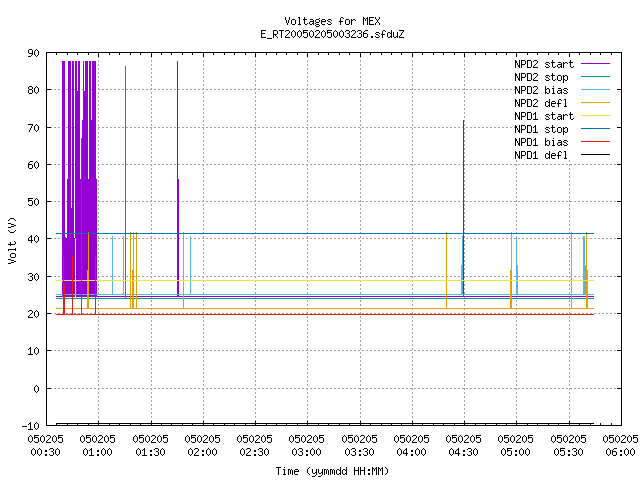Click the x-axis label 050205 05:30
The width and height of the screenshot is (640, 480).
[569, 446]
